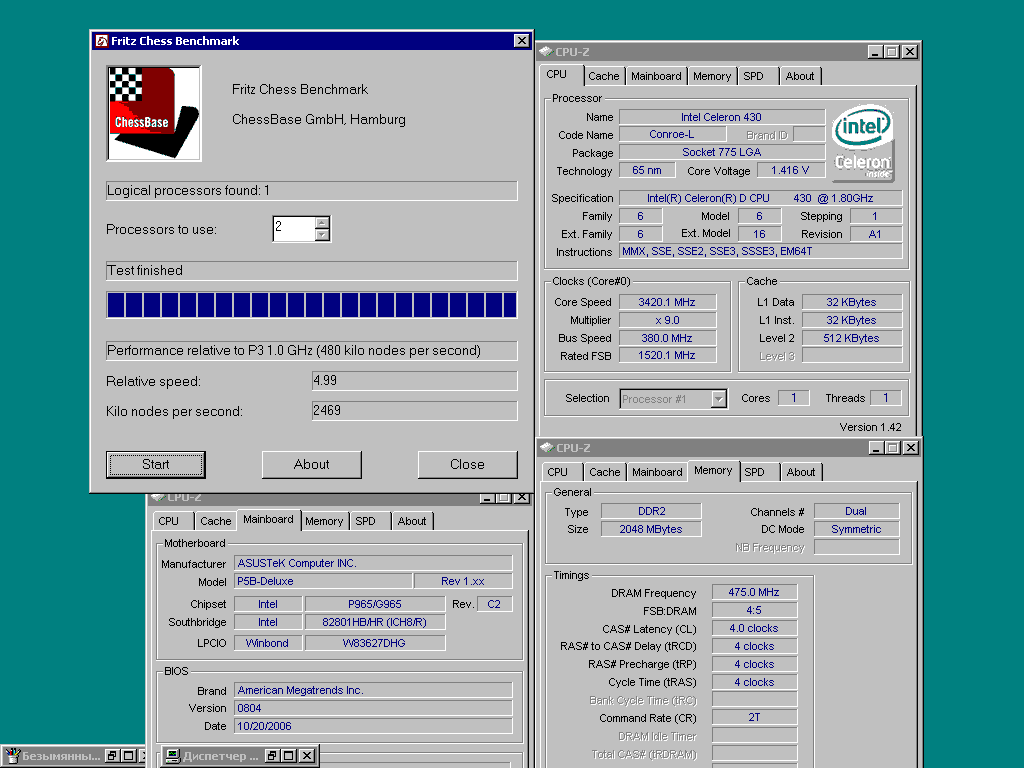Click the core voltage value "1.416 V"

(790, 170)
